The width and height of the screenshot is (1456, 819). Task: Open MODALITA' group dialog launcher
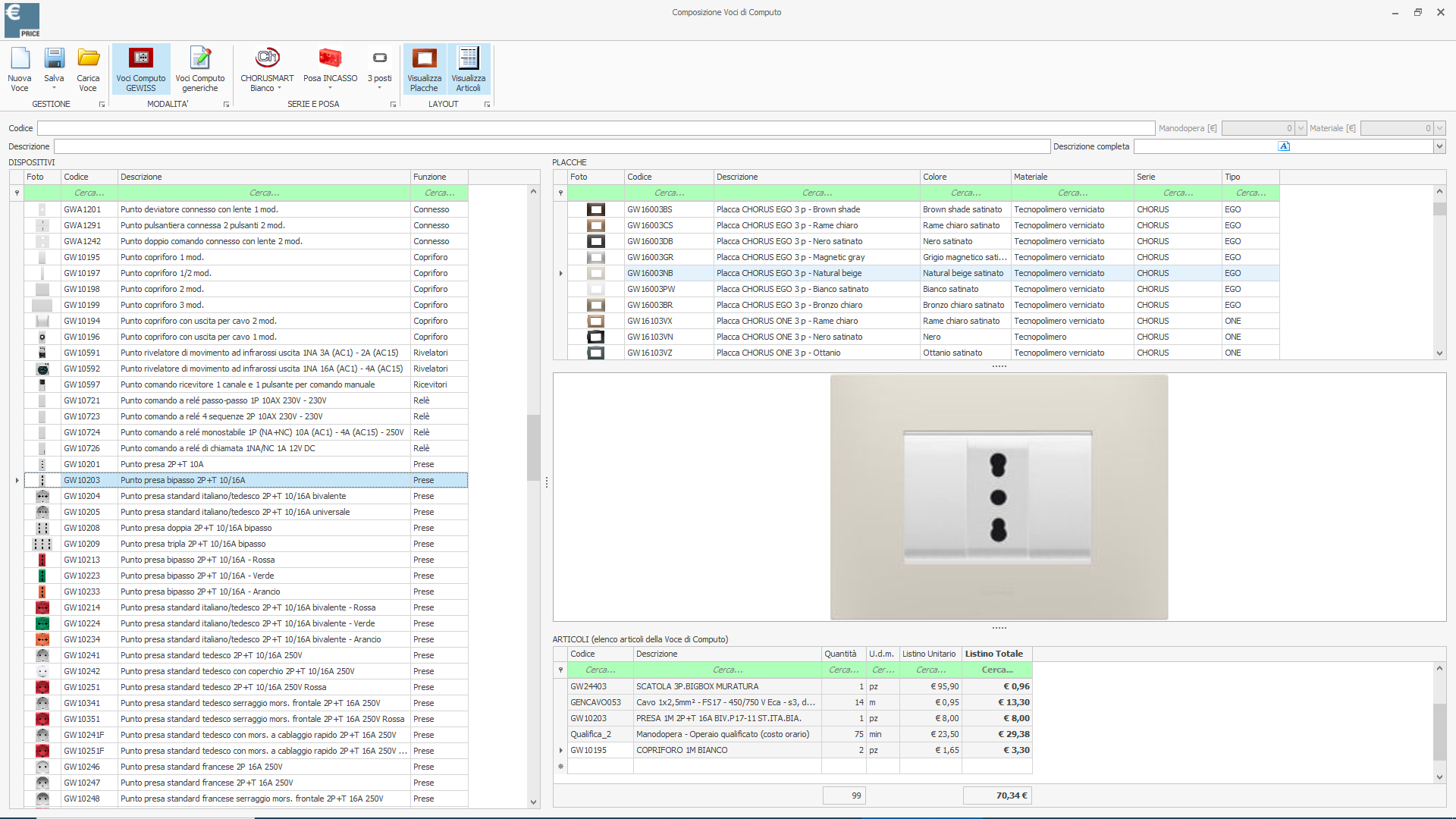226,105
